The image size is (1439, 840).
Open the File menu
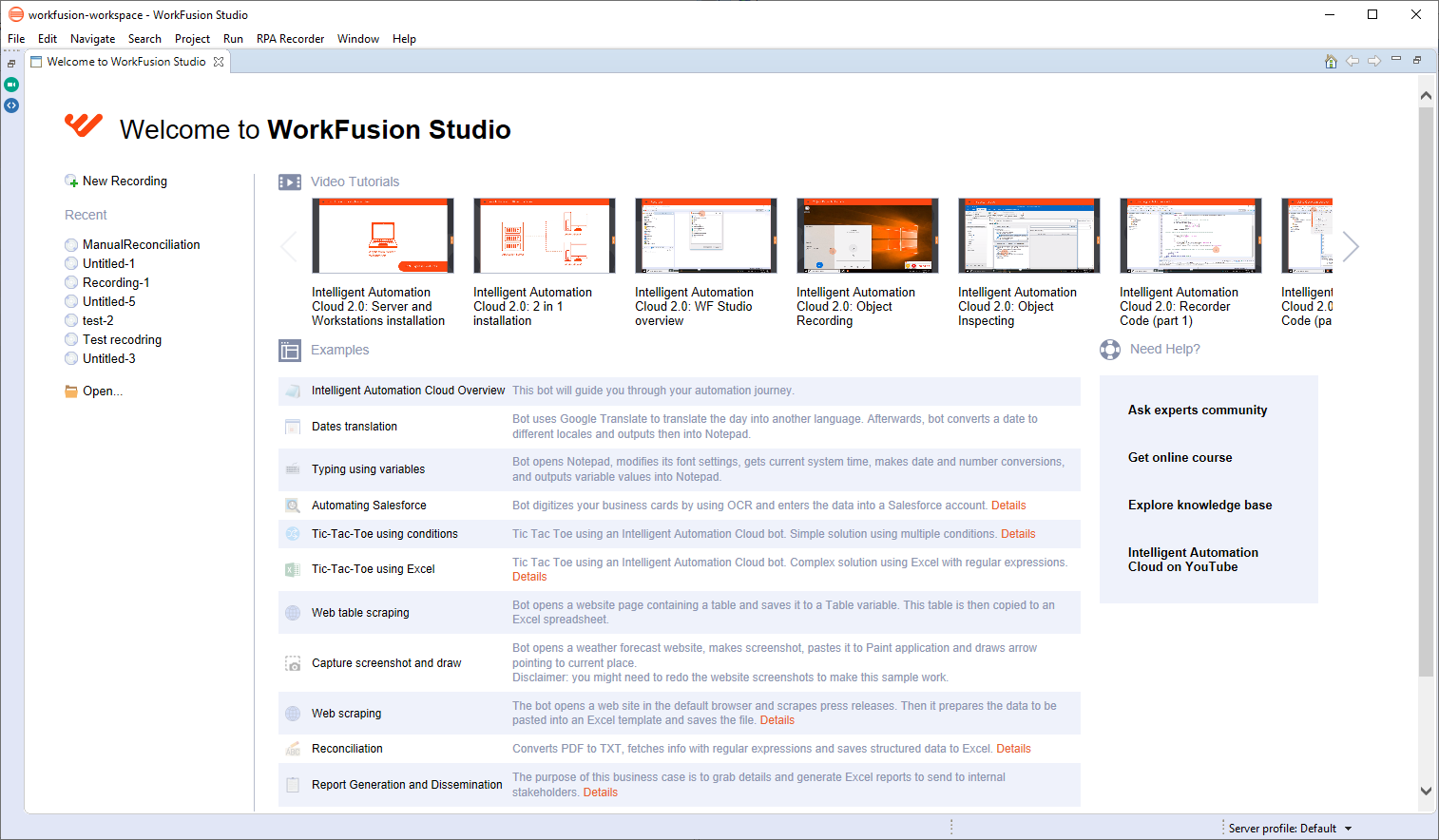16,39
